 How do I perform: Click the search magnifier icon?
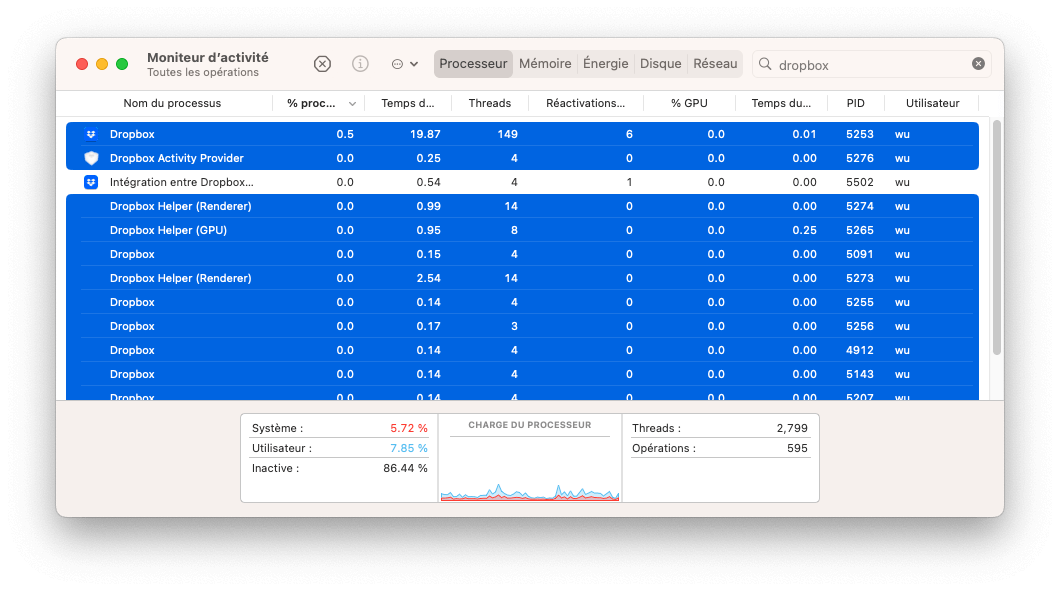coord(765,64)
